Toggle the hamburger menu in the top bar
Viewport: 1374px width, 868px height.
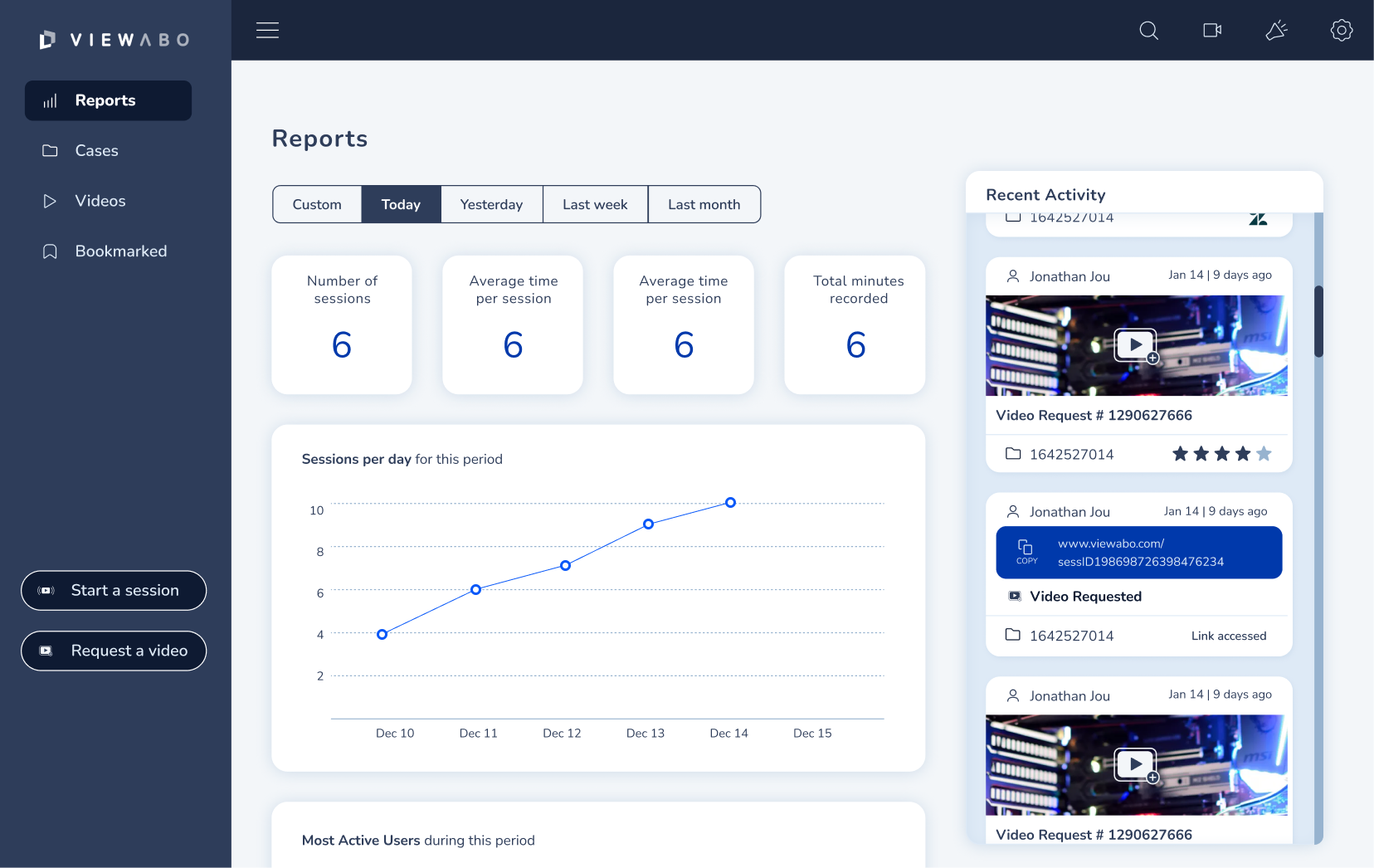click(267, 30)
